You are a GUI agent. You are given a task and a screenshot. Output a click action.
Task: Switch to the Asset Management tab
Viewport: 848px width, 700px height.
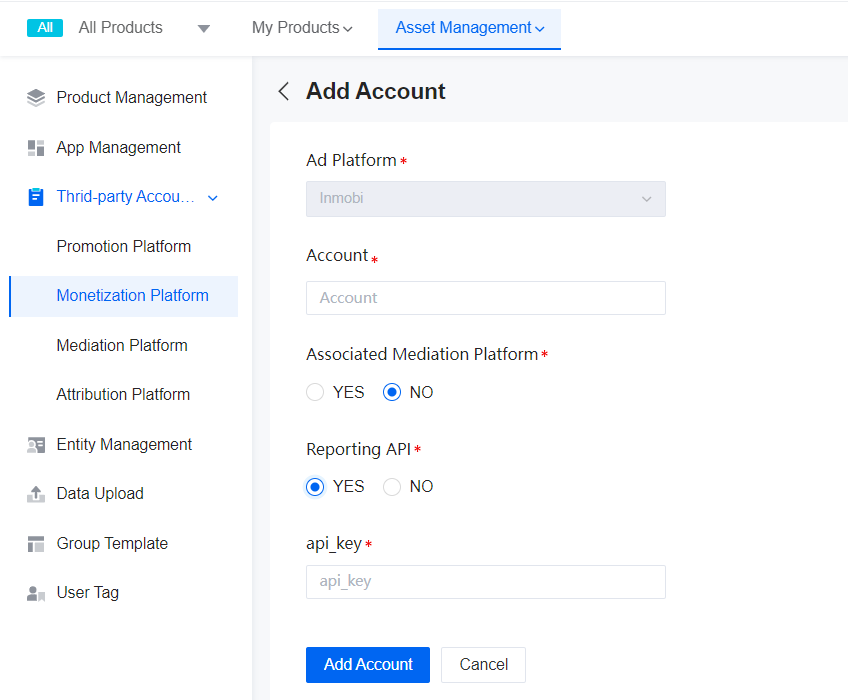click(469, 28)
